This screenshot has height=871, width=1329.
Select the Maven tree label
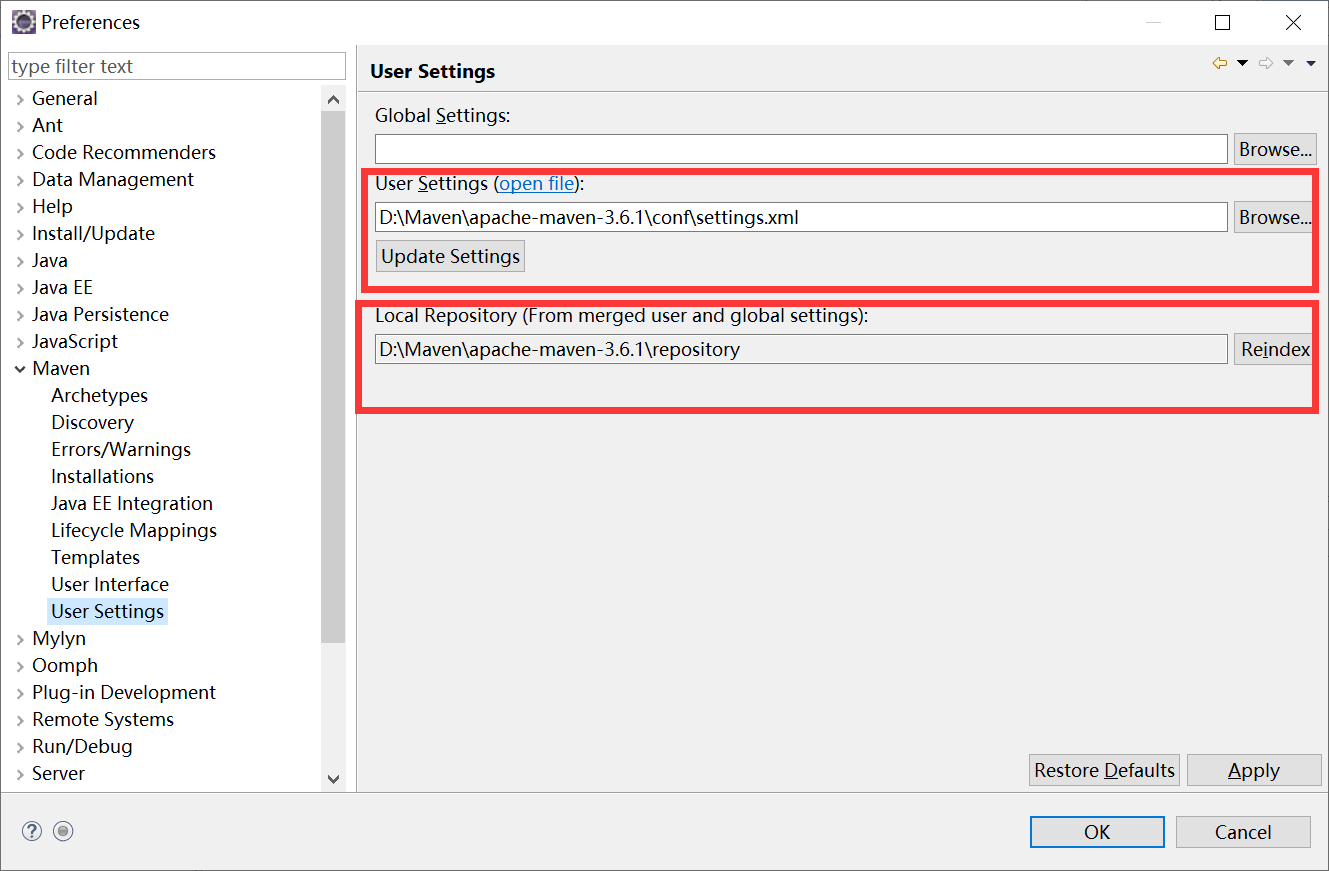tap(61, 368)
